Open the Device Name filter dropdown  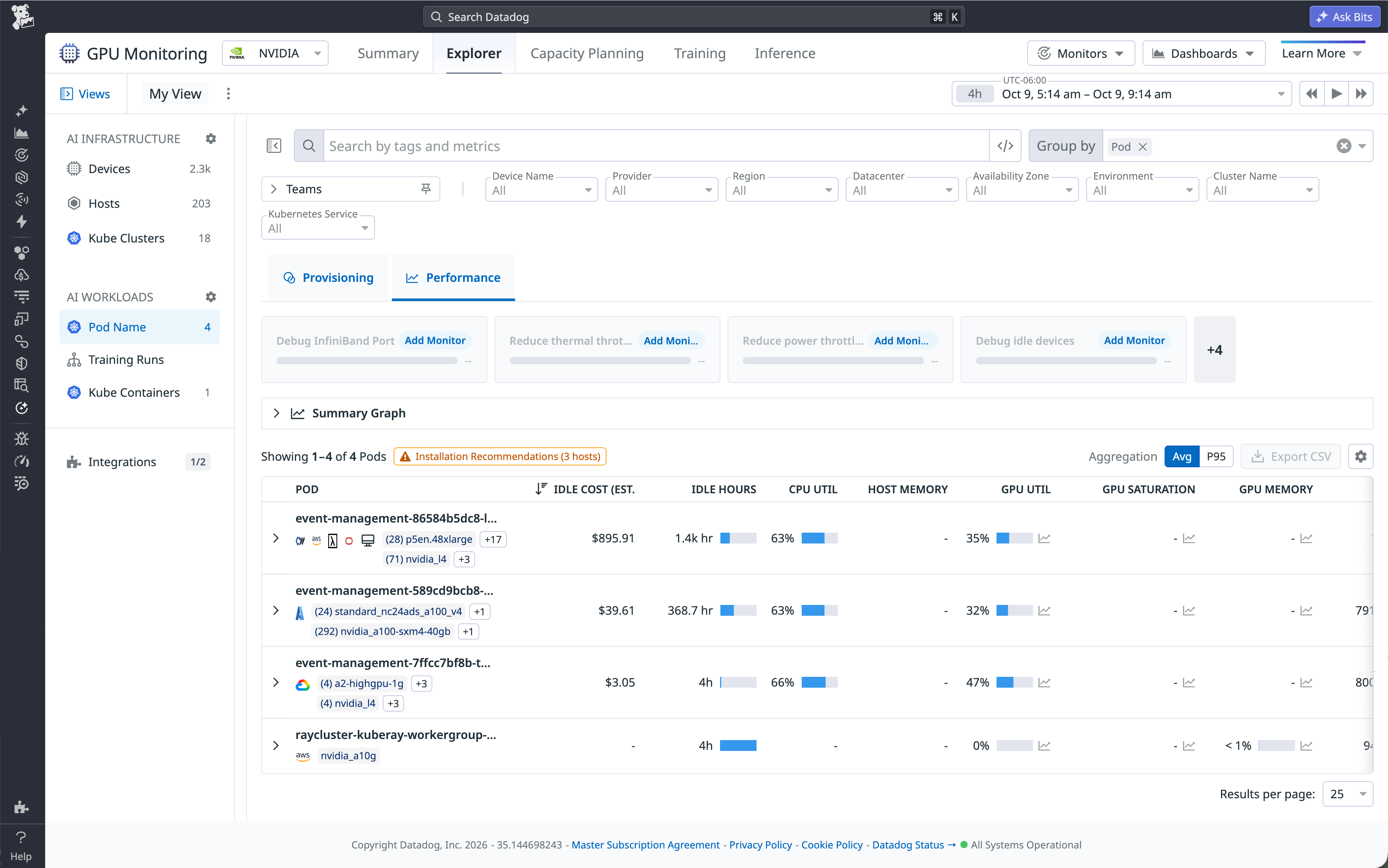541,190
